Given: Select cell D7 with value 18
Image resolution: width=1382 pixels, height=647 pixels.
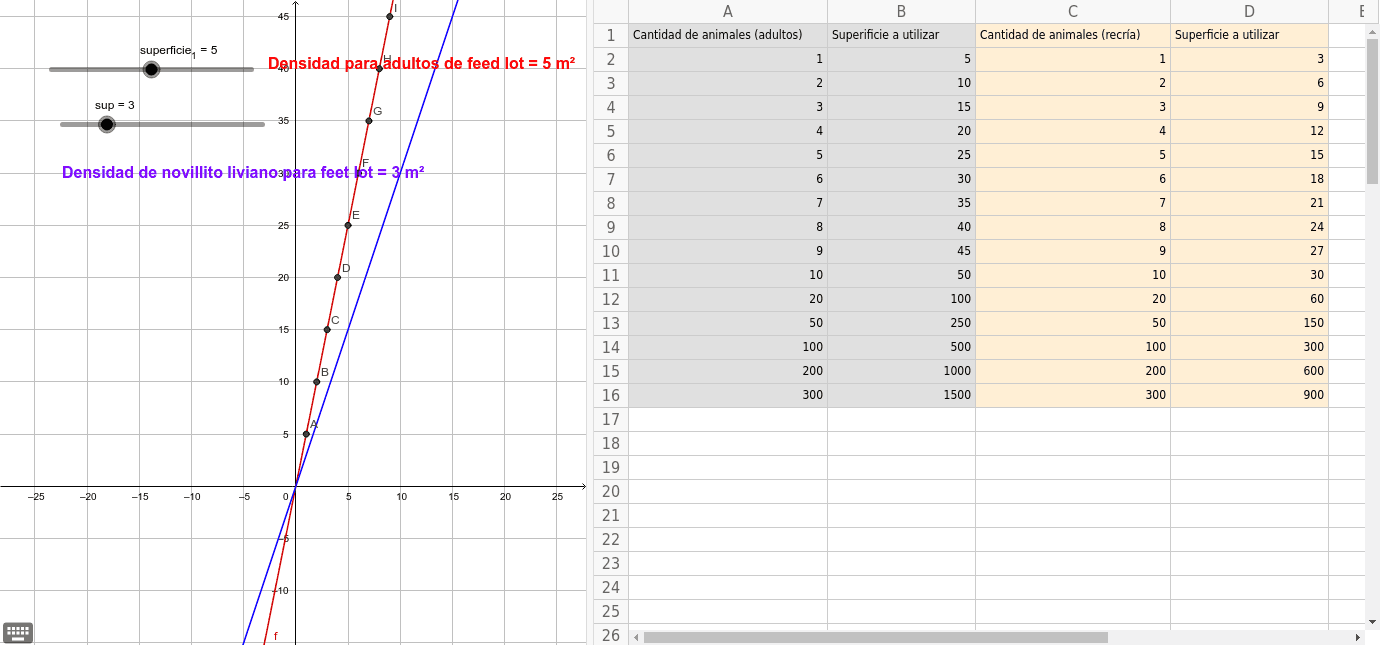Looking at the screenshot, I should (1249, 179).
